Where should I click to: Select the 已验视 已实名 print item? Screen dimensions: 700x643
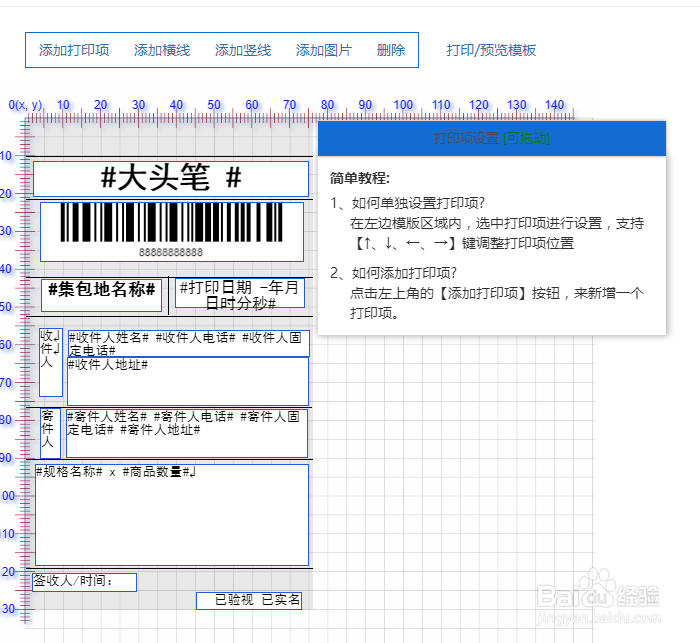[x=249, y=601]
